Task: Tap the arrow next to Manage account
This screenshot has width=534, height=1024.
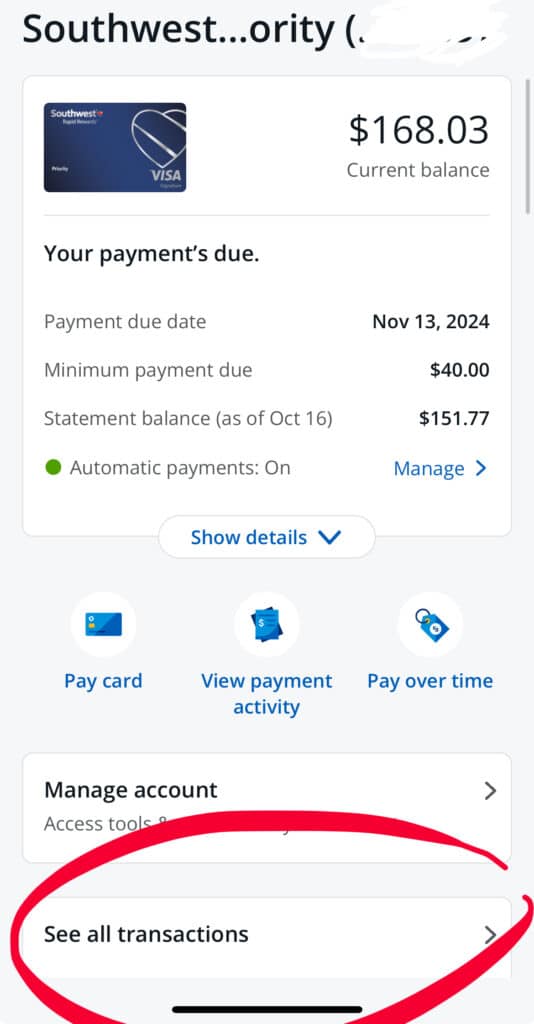Action: (x=490, y=792)
